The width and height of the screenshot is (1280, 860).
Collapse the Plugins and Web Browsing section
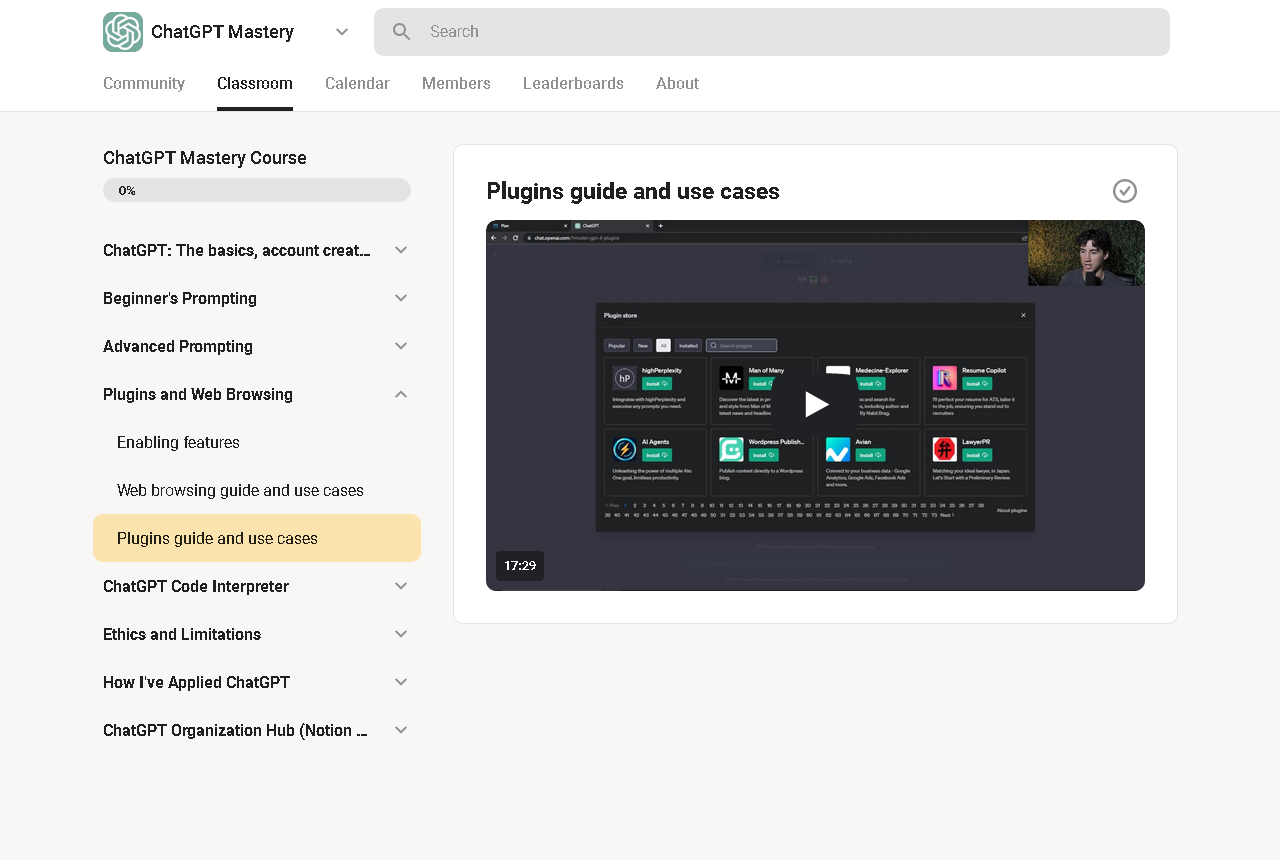pos(401,394)
